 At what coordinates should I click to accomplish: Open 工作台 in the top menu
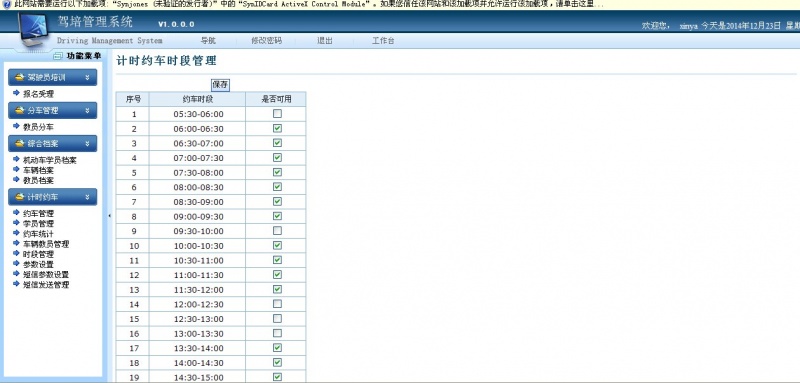click(383, 41)
